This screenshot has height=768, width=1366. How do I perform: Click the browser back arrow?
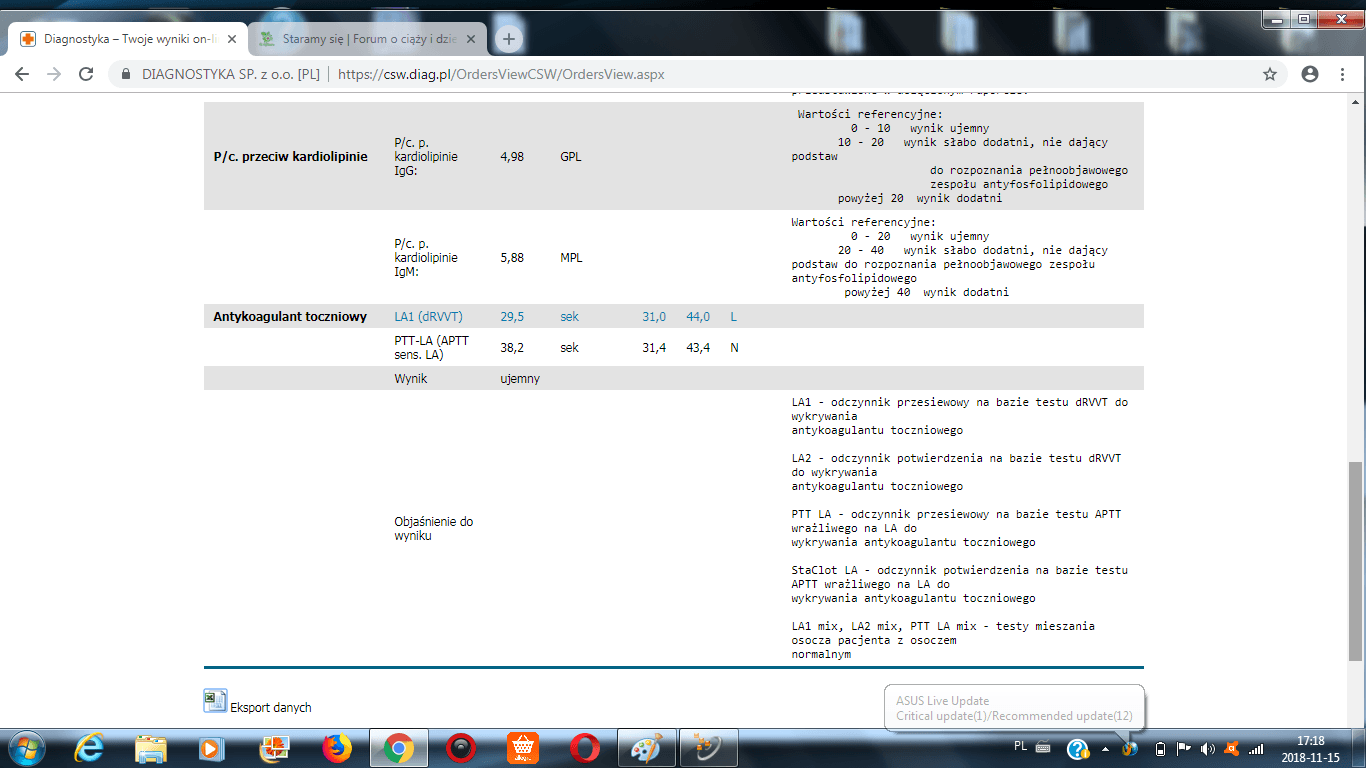tap(22, 74)
